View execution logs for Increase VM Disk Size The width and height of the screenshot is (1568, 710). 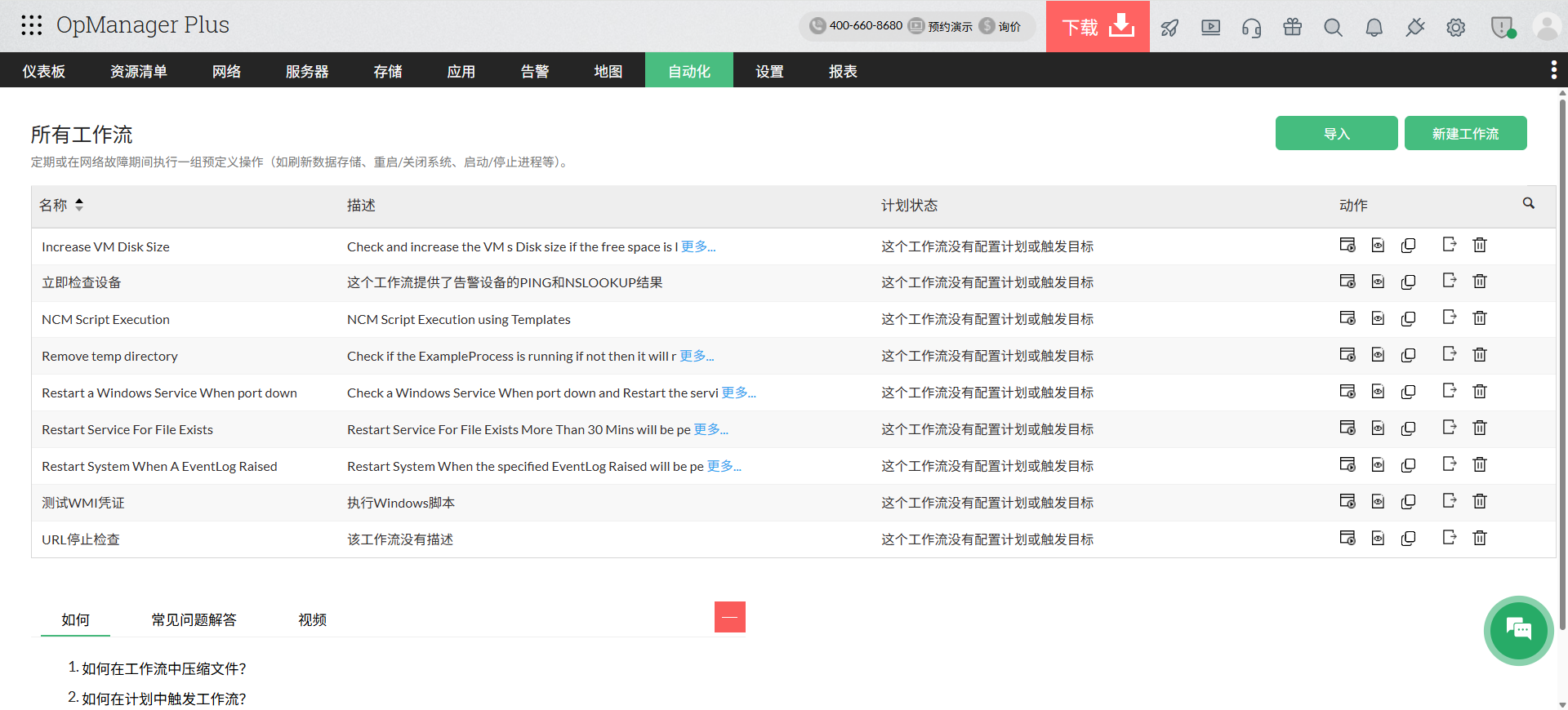click(1378, 245)
